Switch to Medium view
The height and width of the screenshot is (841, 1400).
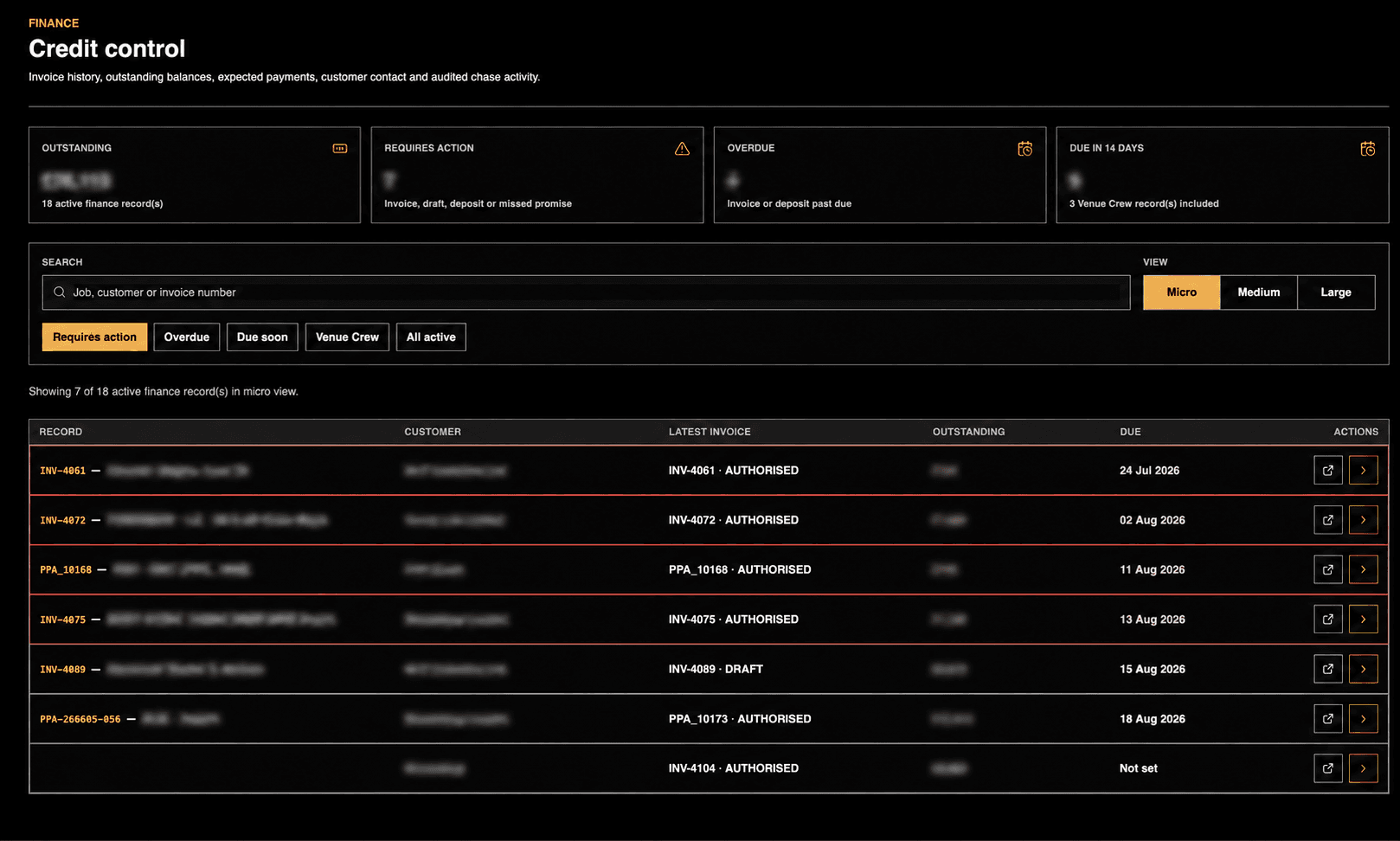pos(1259,292)
